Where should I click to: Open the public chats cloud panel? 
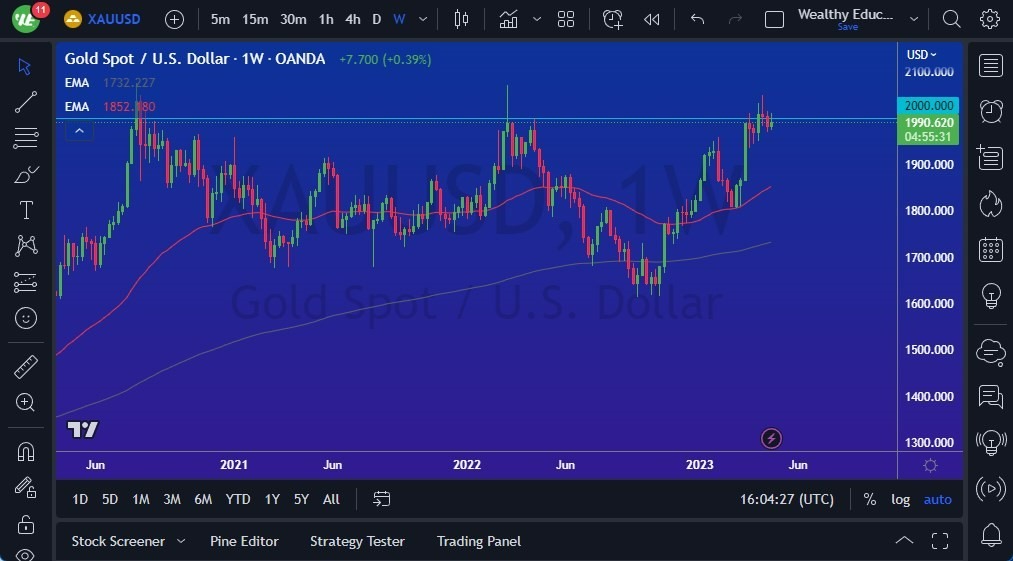click(990, 352)
